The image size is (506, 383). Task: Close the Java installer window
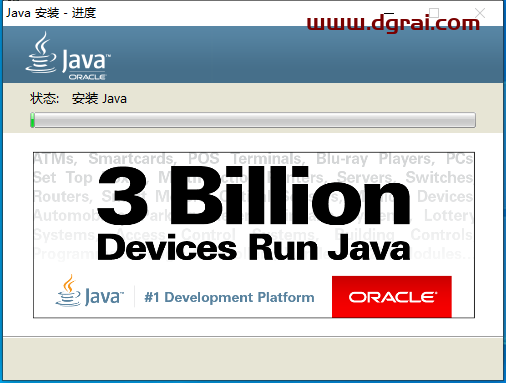click(480, 13)
